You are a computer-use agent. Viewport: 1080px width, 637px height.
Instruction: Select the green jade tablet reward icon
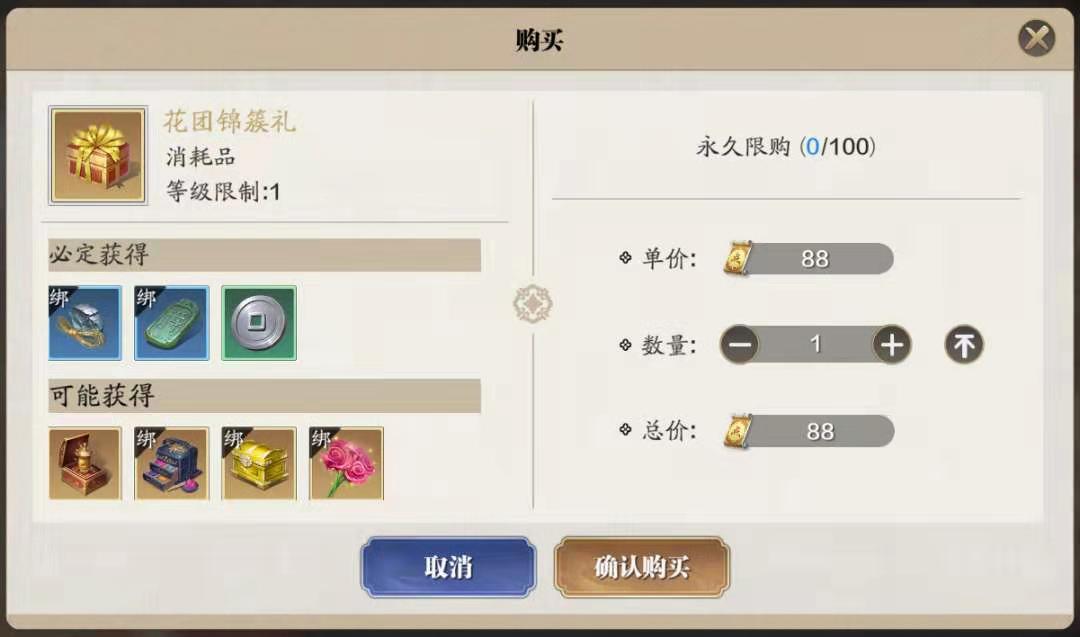172,323
